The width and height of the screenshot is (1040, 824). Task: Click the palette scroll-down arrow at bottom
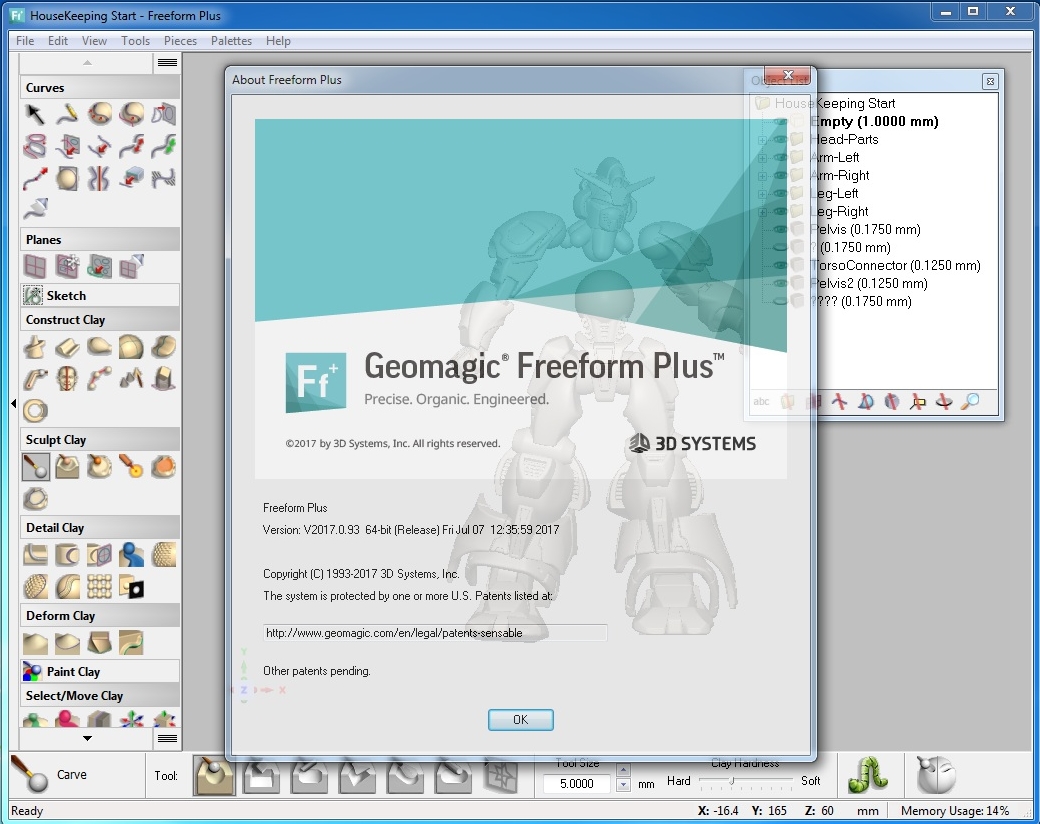[x=87, y=738]
